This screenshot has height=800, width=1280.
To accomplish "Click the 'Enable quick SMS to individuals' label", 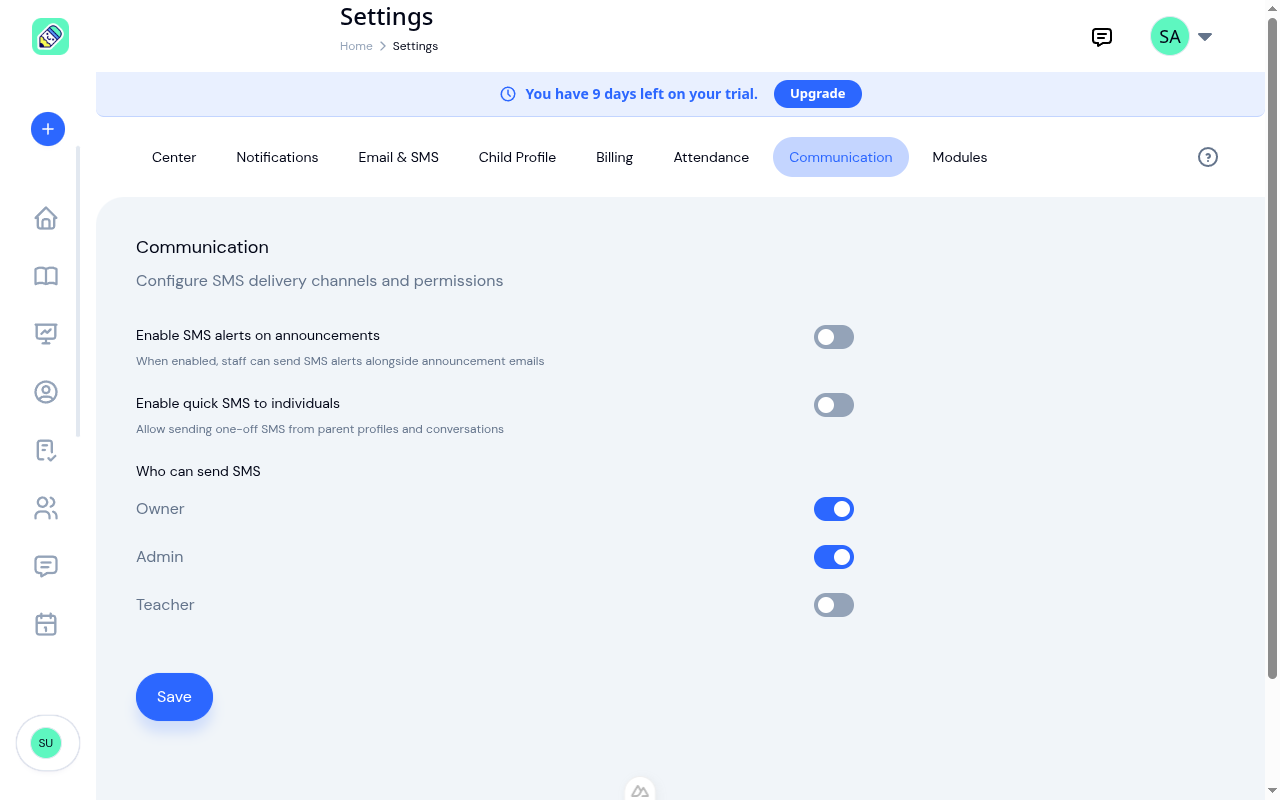I will 238,403.
